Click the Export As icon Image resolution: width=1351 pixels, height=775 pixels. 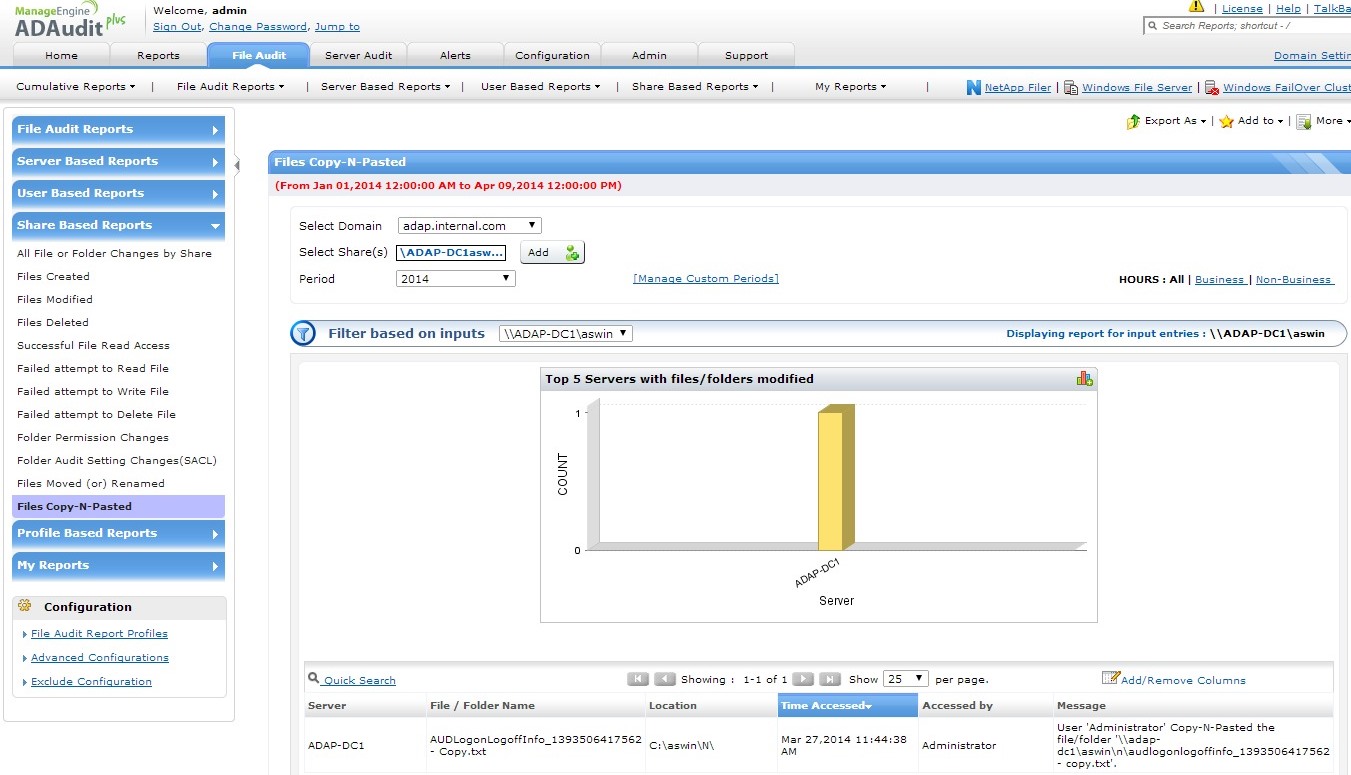point(1133,121)
